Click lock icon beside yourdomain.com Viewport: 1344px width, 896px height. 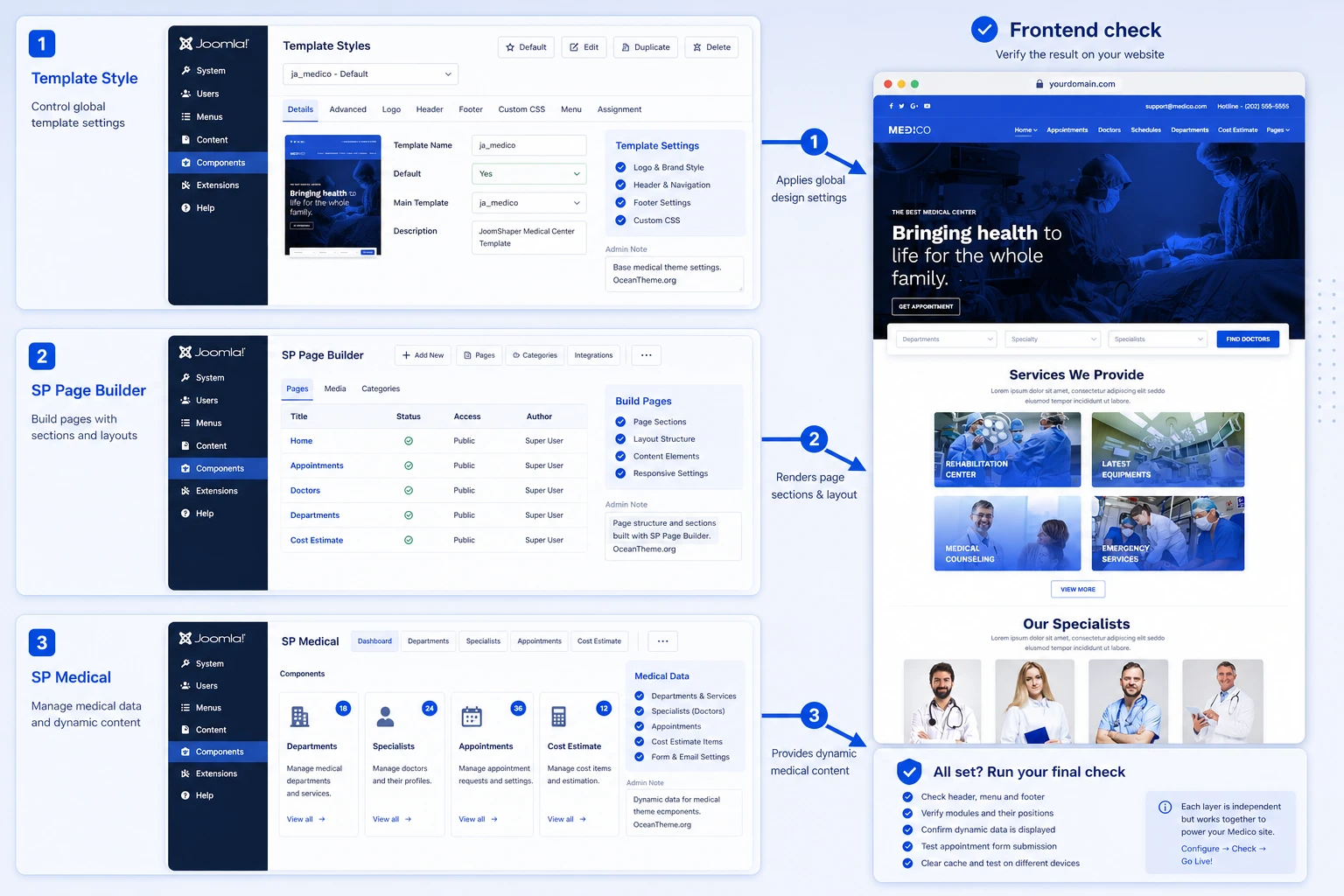(1039, 84)
